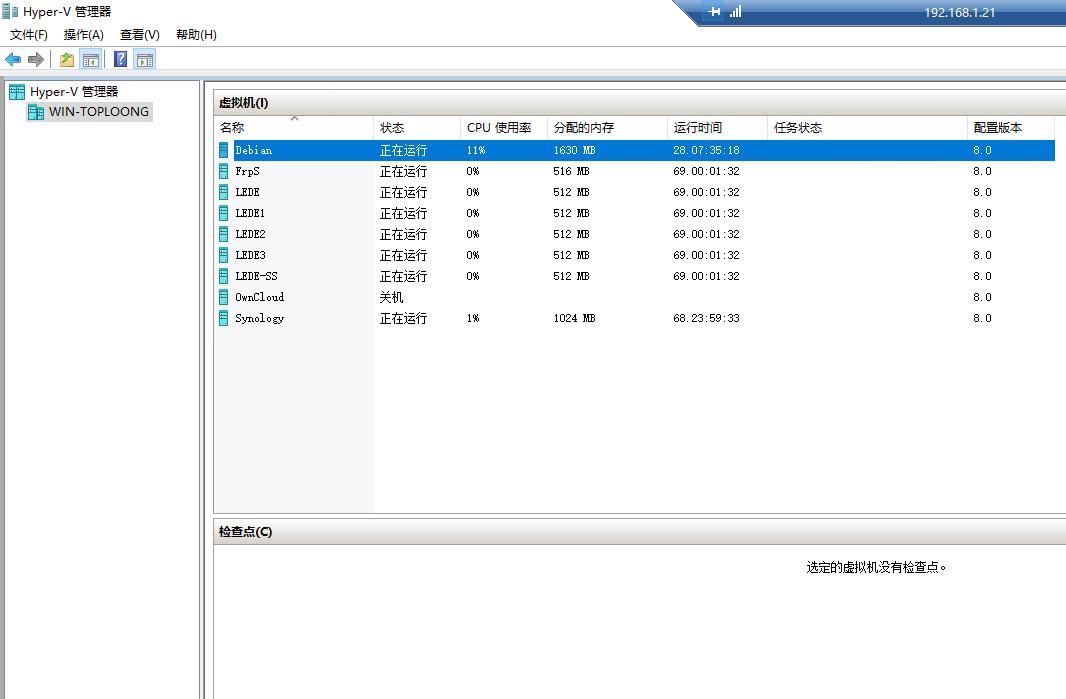Sort by the 运行时间 column header
Screen dimensions: 1066x699
point(717,128)
